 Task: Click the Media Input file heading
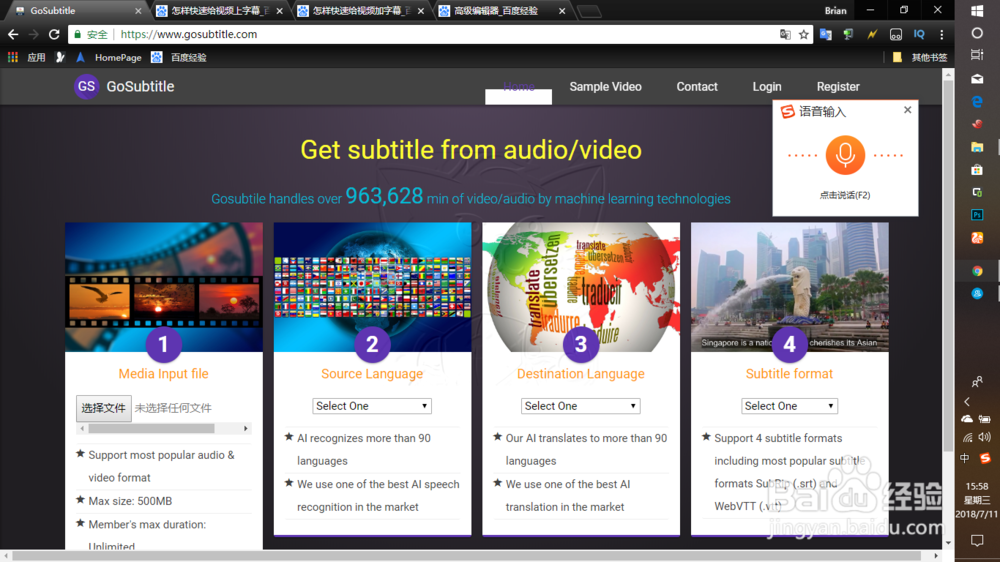tap(163, 374)
